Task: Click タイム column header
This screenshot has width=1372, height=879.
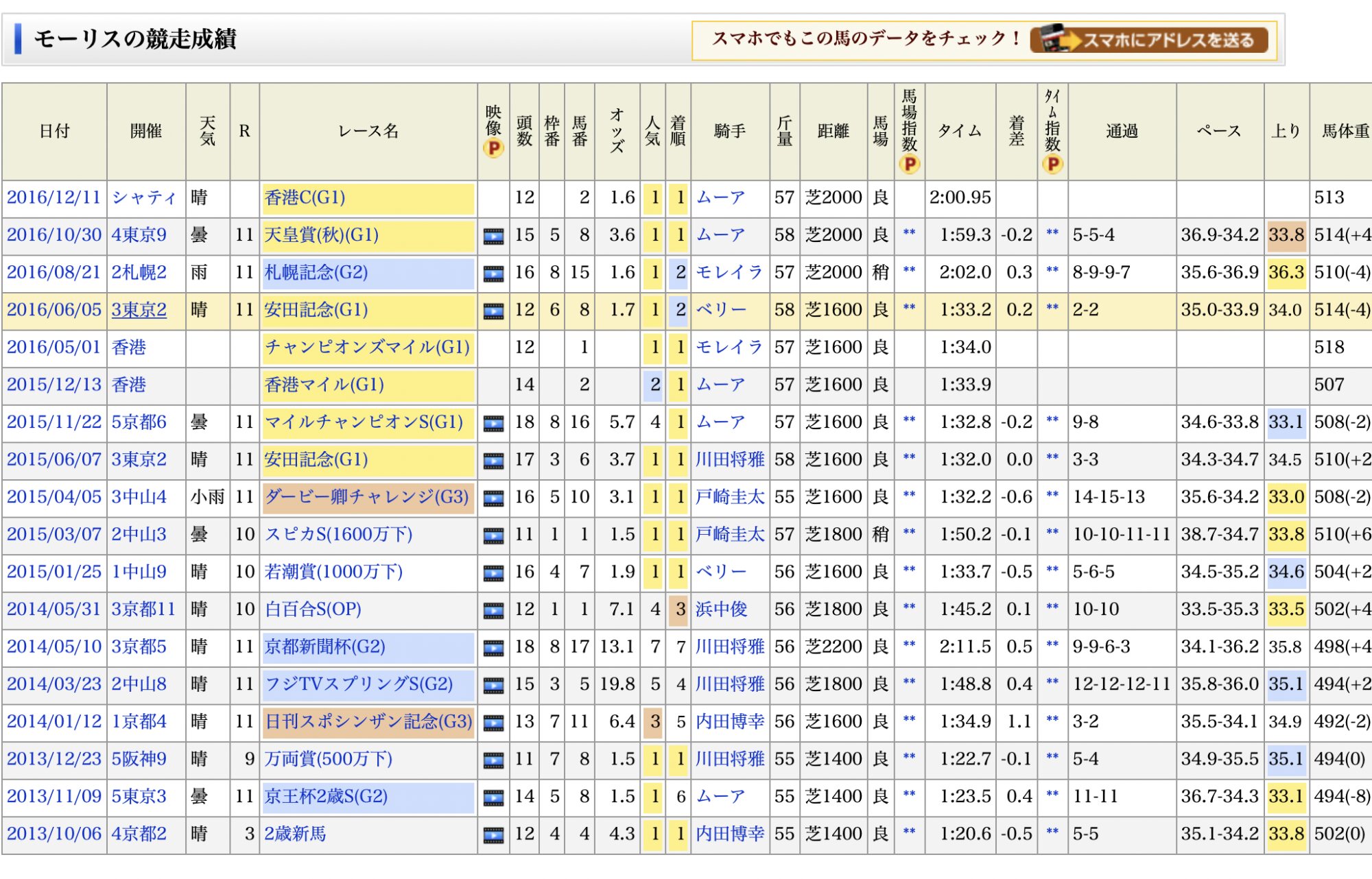Action: (960, 132)
